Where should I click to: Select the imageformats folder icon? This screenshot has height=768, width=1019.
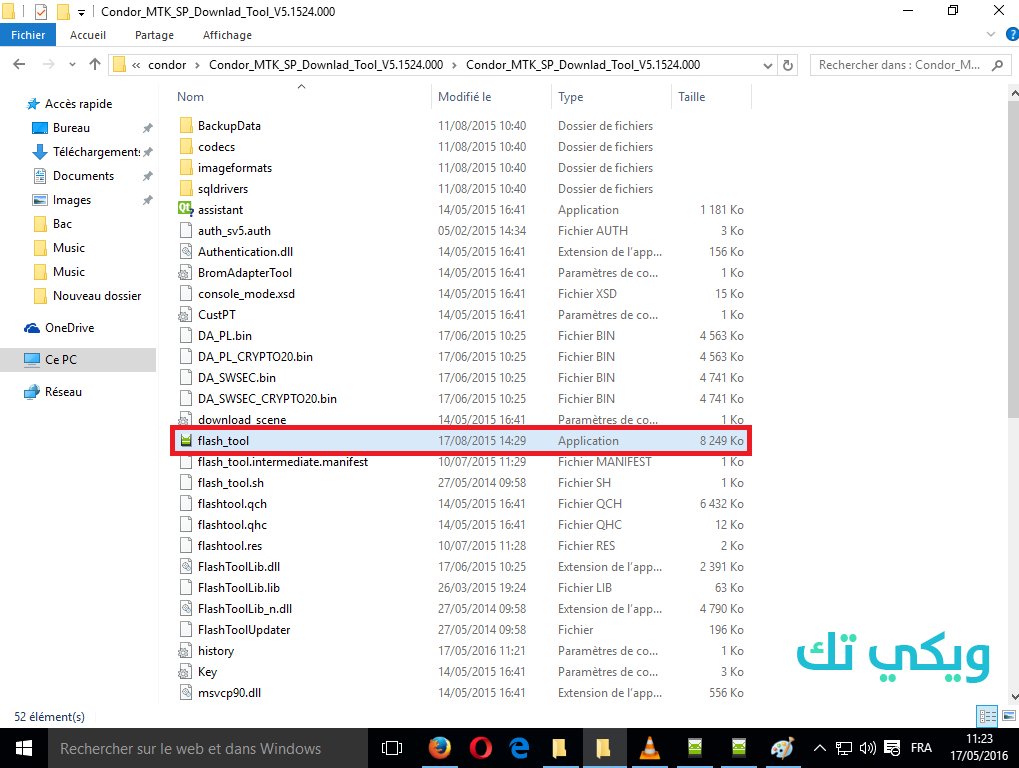186,168
